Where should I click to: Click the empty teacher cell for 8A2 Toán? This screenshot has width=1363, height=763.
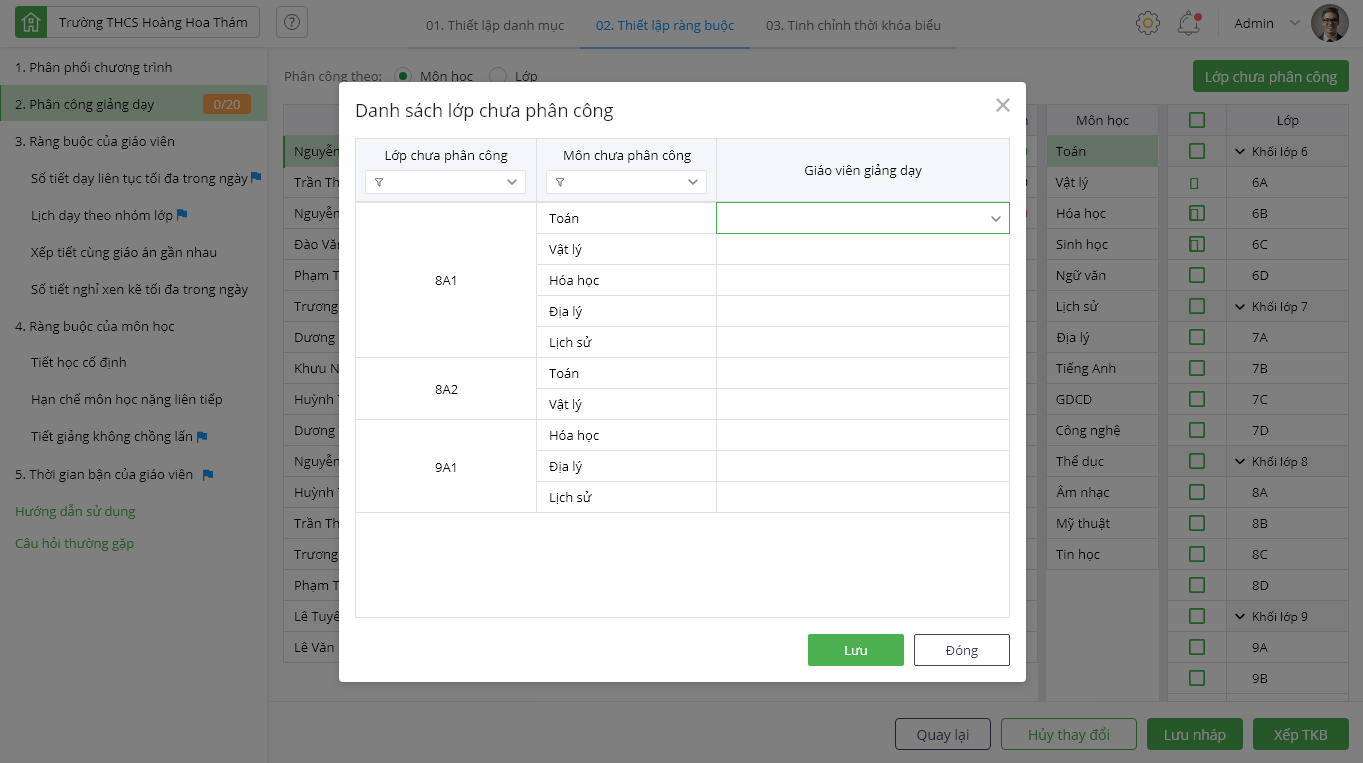(862, 373)
